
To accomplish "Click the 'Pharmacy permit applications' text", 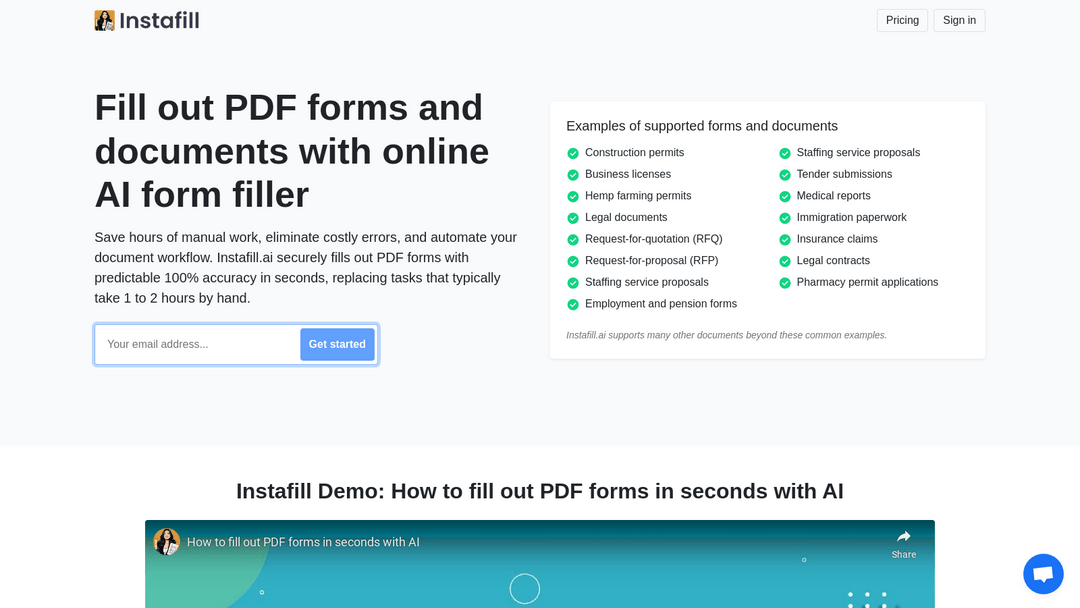I will (x=867, y=282).
